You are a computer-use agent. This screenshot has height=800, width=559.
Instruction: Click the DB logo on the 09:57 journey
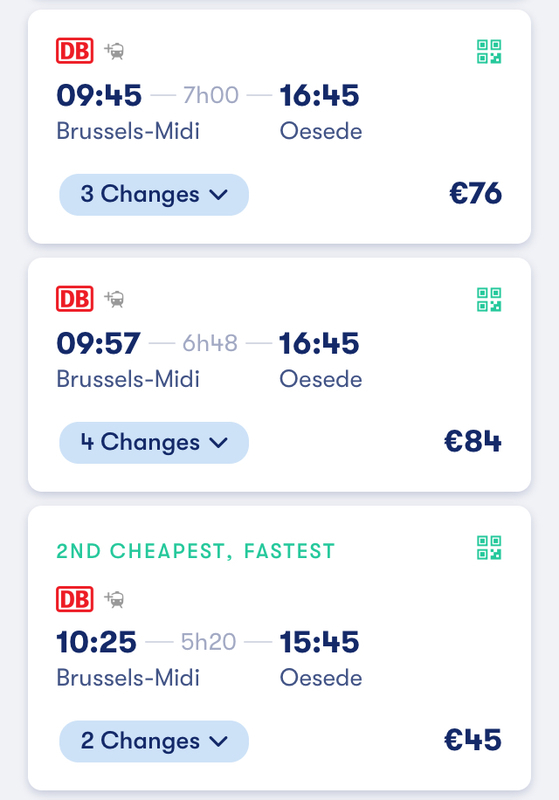tap(74, 298)
